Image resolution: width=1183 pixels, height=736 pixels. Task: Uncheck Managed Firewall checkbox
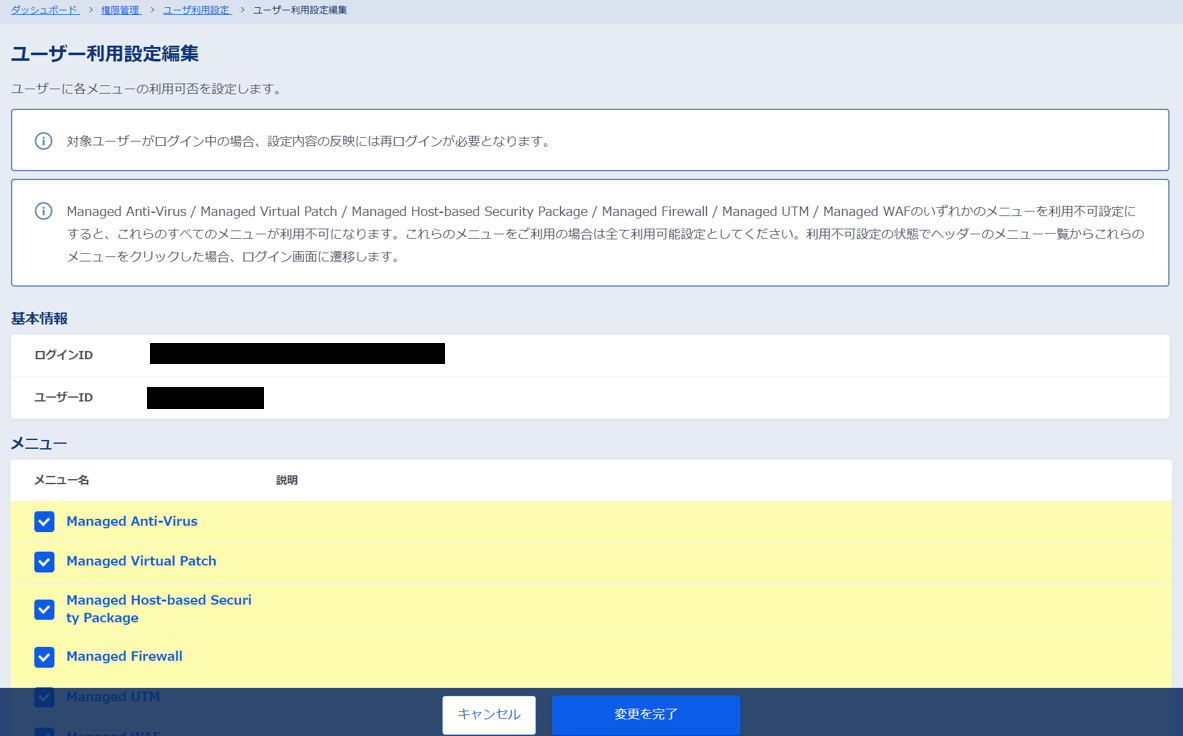click(x=45, y=657)
